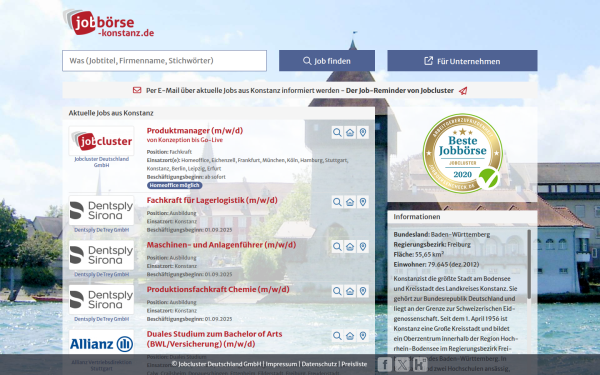Click house icon for Produktionsfachkraft Chemie
The height and width of the screenshot is (375, 600).
(350, 291)
